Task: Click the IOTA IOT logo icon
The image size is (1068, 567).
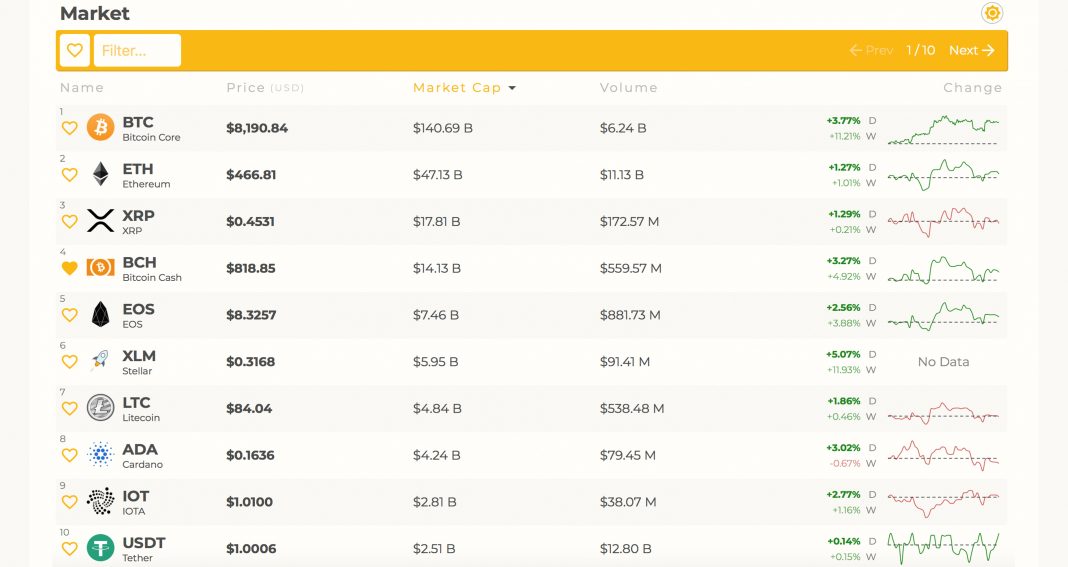Action: [100, 502]
